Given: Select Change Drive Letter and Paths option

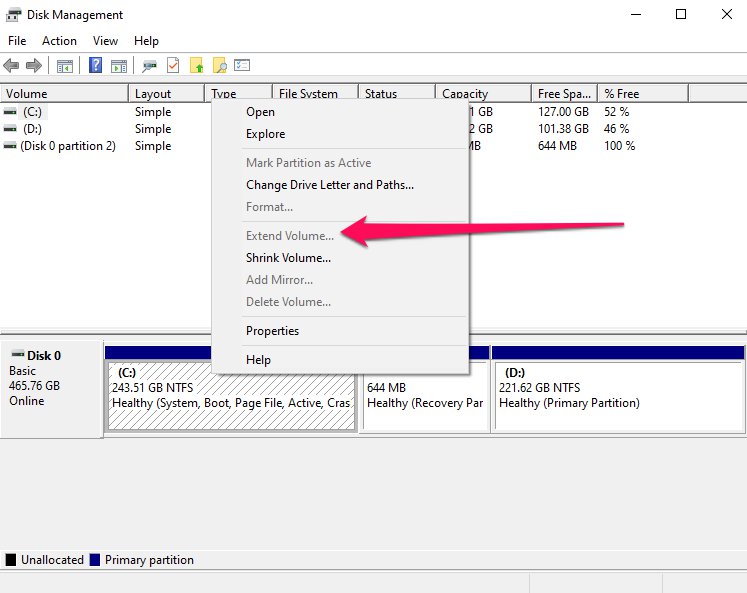Looking at the screenshot, I should point(329,185).
